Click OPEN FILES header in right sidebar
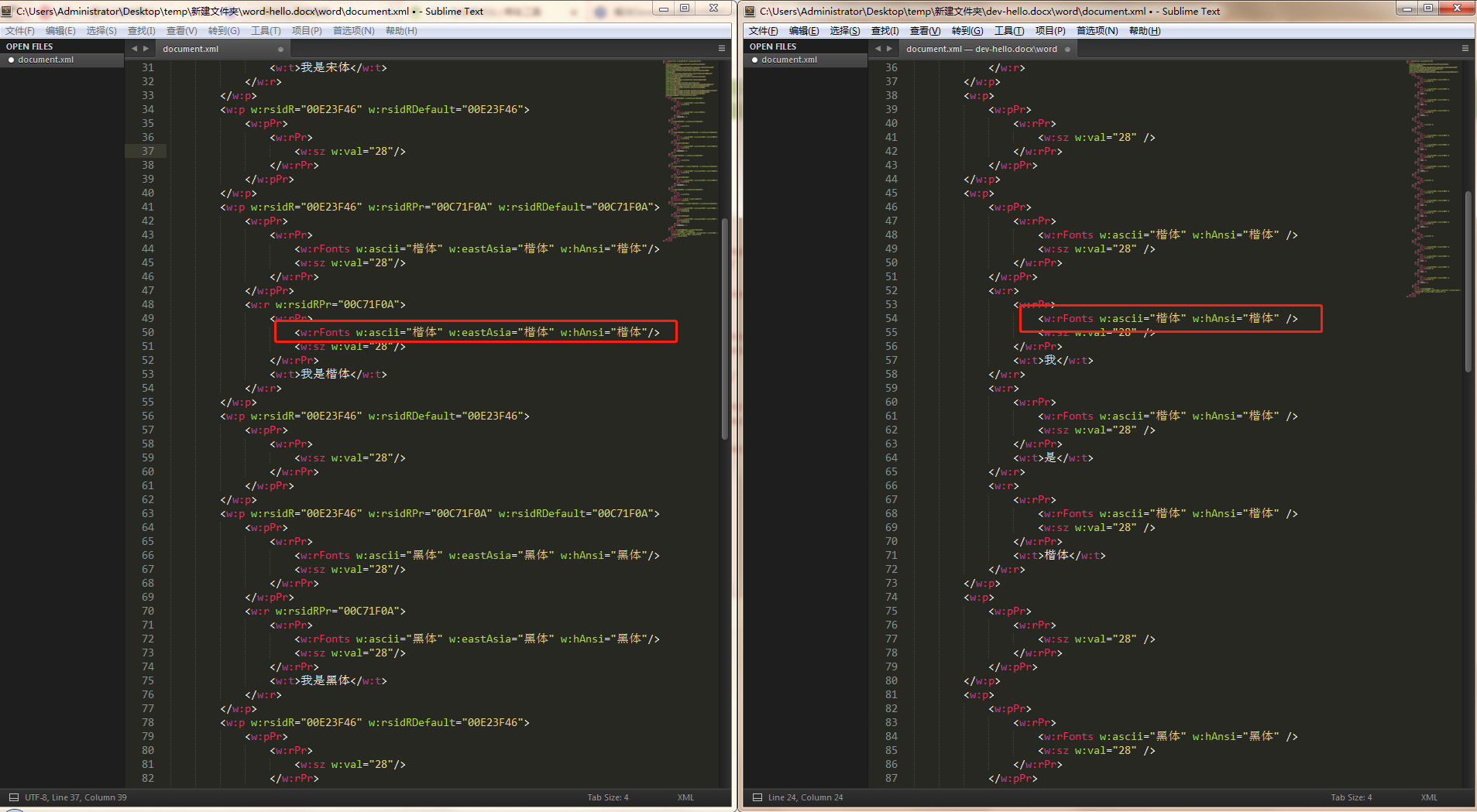1477x812 pixels. pos(773,46)
